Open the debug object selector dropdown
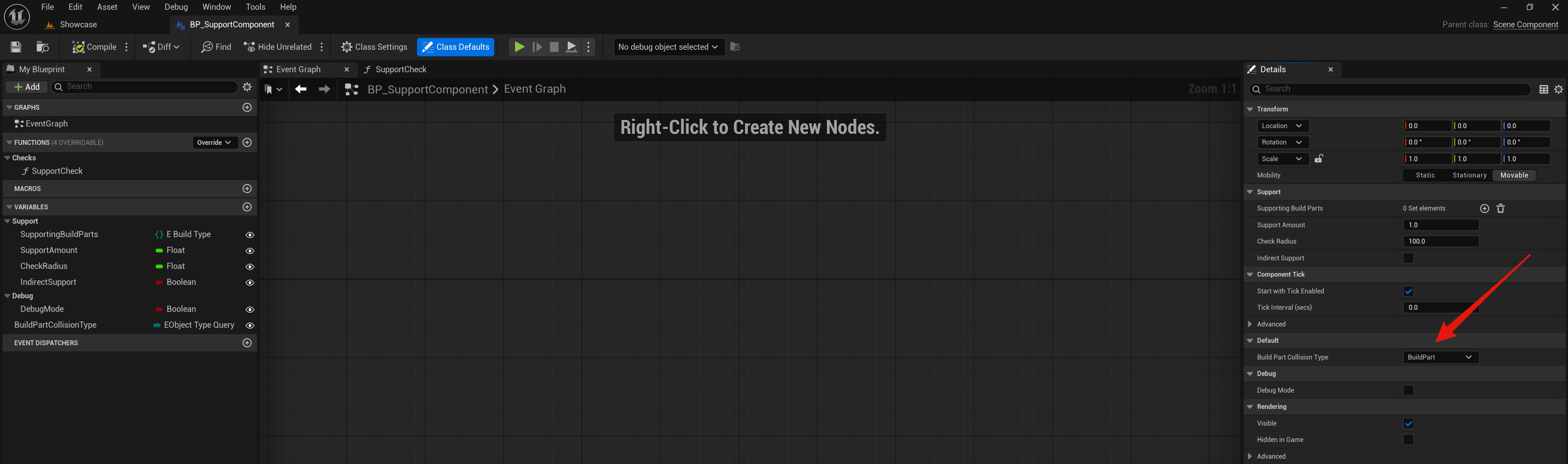The height and width of the screenshot is (464, 1568). point(668,47)
